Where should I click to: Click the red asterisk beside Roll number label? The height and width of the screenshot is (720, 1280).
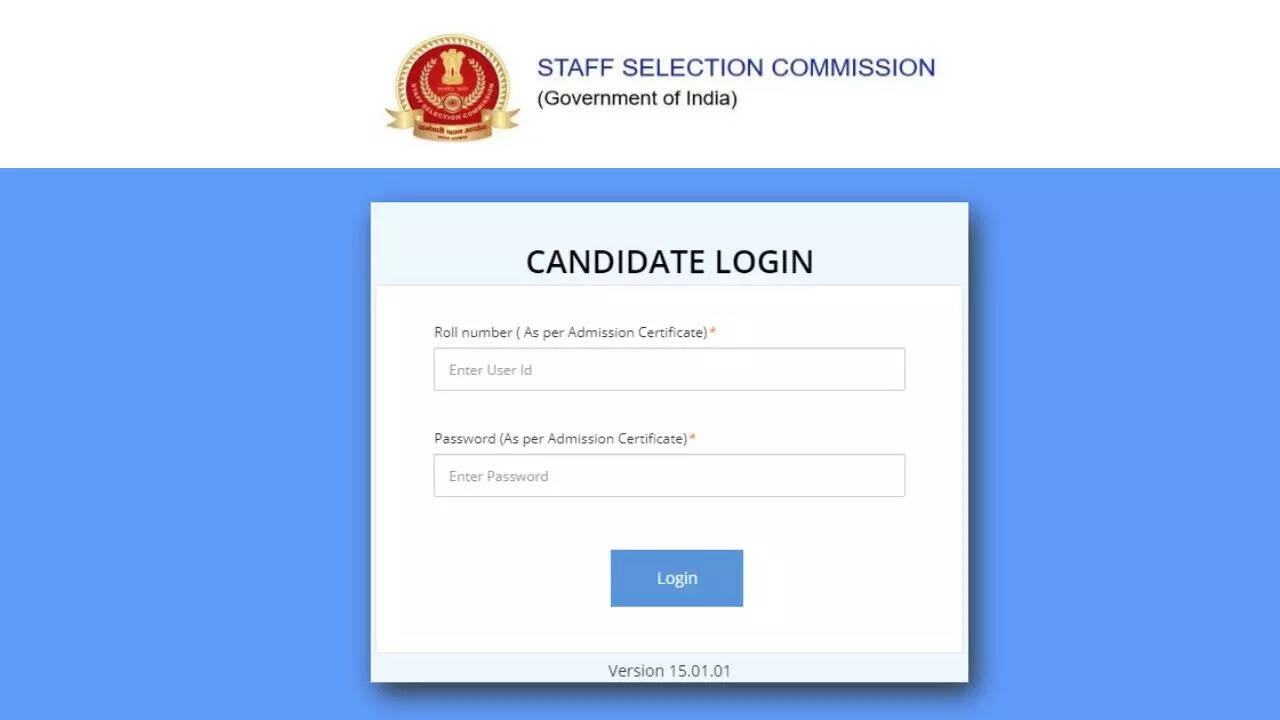[x=713, y=332]
